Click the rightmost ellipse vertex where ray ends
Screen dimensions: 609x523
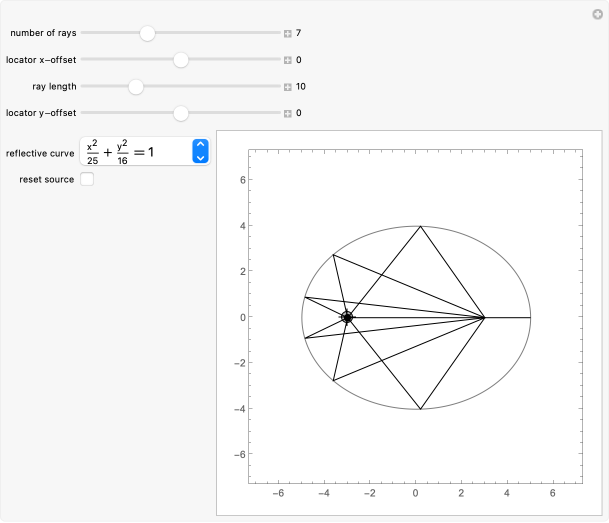(530, 317)
